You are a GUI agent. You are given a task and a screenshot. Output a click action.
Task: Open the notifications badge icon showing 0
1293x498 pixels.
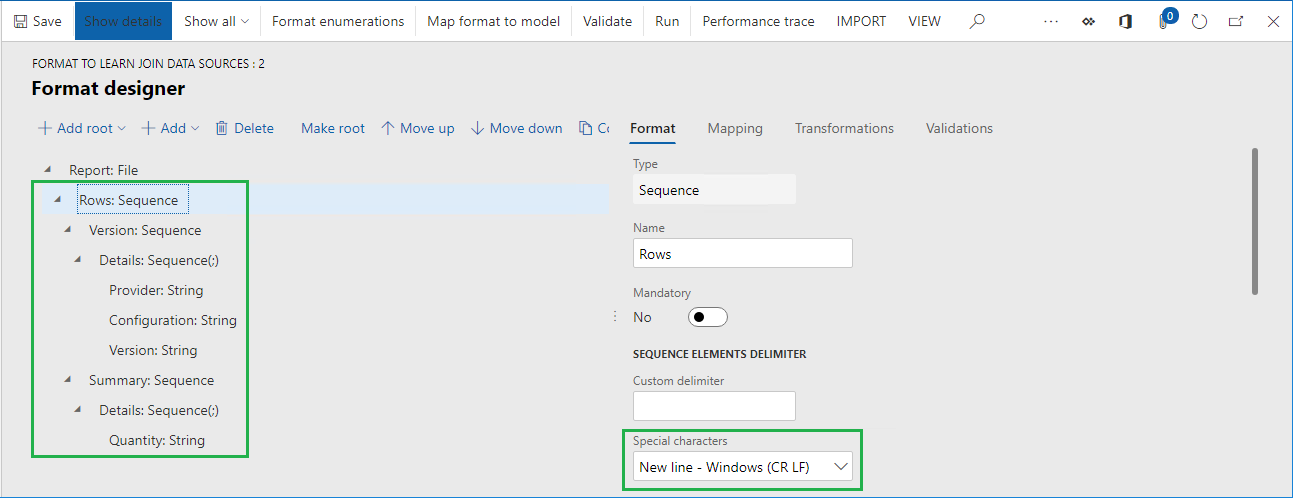(1166, 19)
